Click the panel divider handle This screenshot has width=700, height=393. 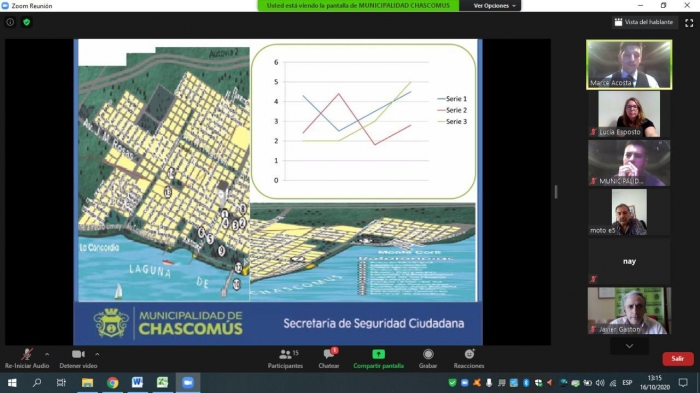[556, 192]
